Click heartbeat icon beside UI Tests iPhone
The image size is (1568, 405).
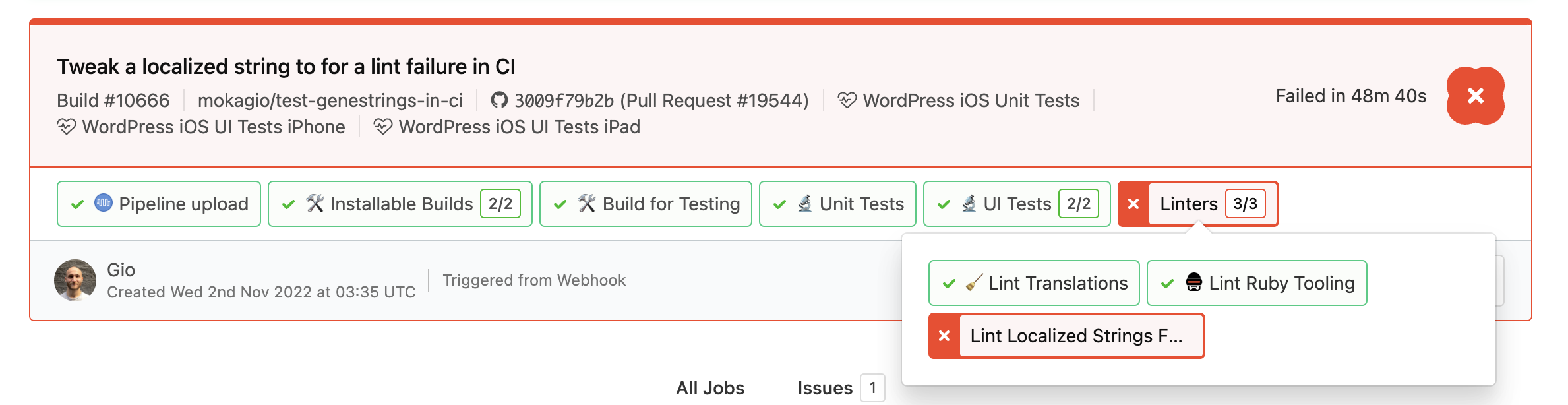(67, 127)
